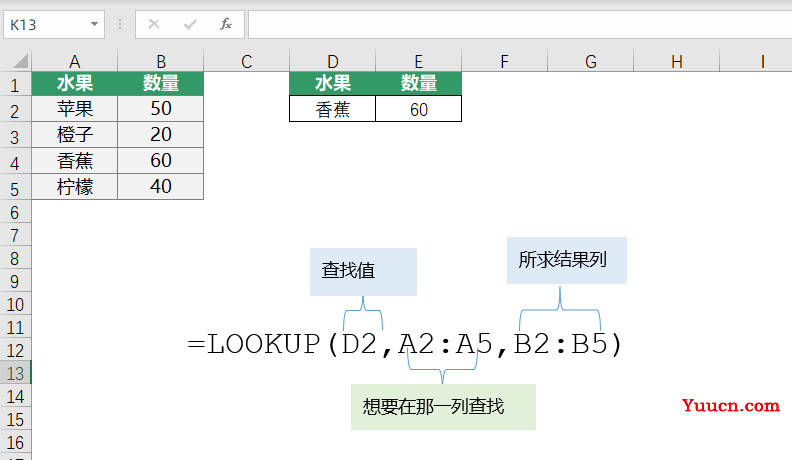
Task: Click cell E1 with 数量 header
Action: (419, 83)
